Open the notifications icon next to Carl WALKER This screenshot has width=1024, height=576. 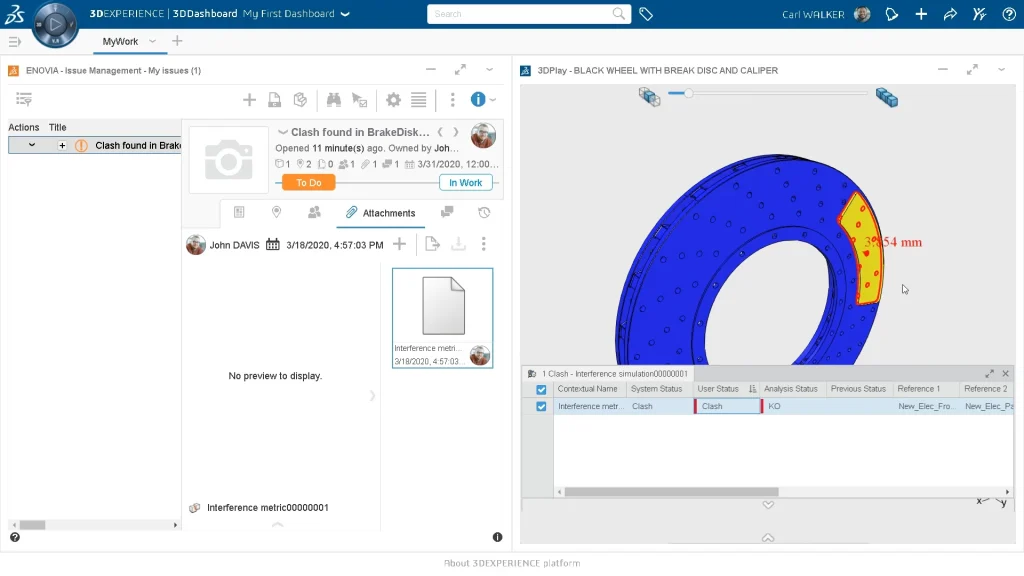click(x=892, y=14)
